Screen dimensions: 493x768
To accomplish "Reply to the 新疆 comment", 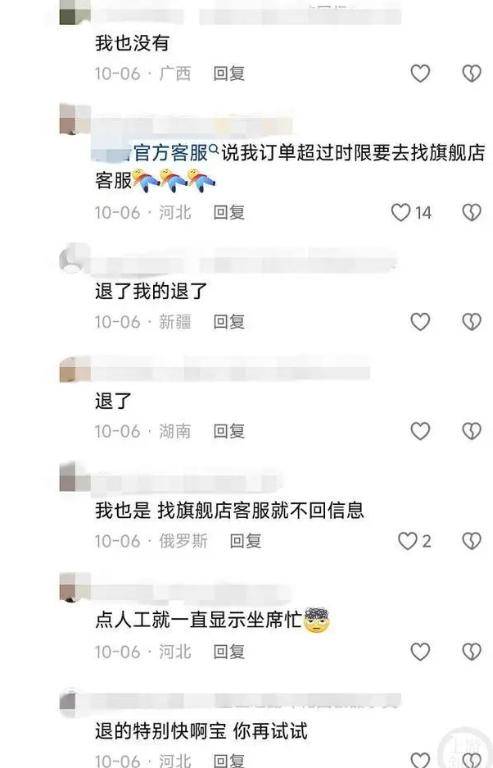I will (229, 322).
